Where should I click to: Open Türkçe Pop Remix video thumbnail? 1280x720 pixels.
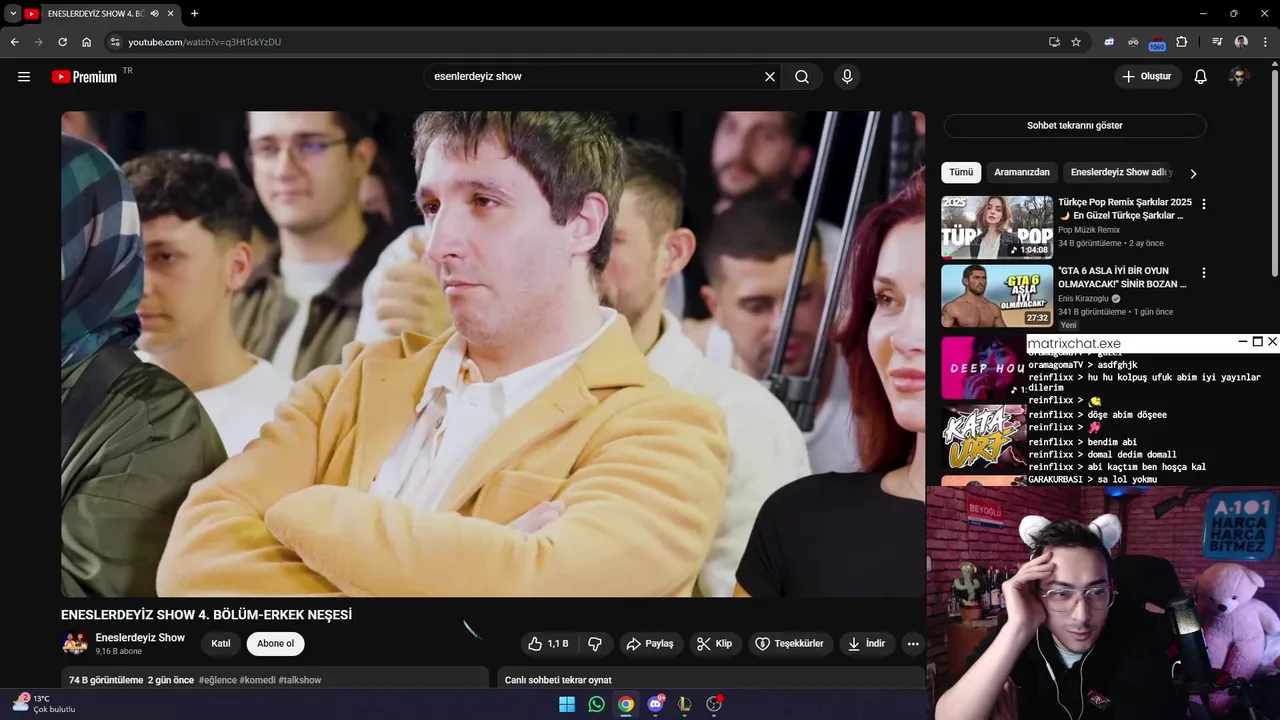[x=997, y=227]
